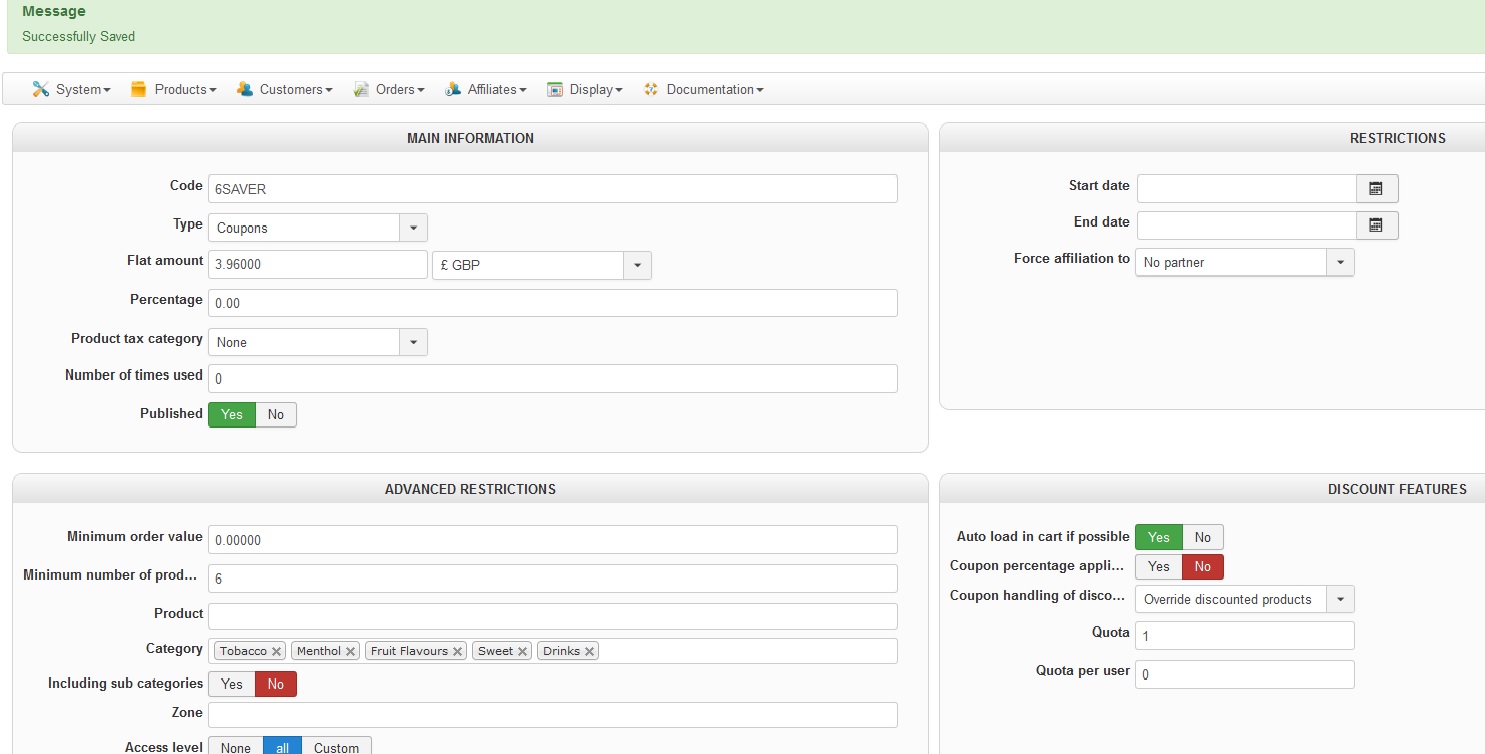Remove the Tobacco category tag

coord(277,651)
